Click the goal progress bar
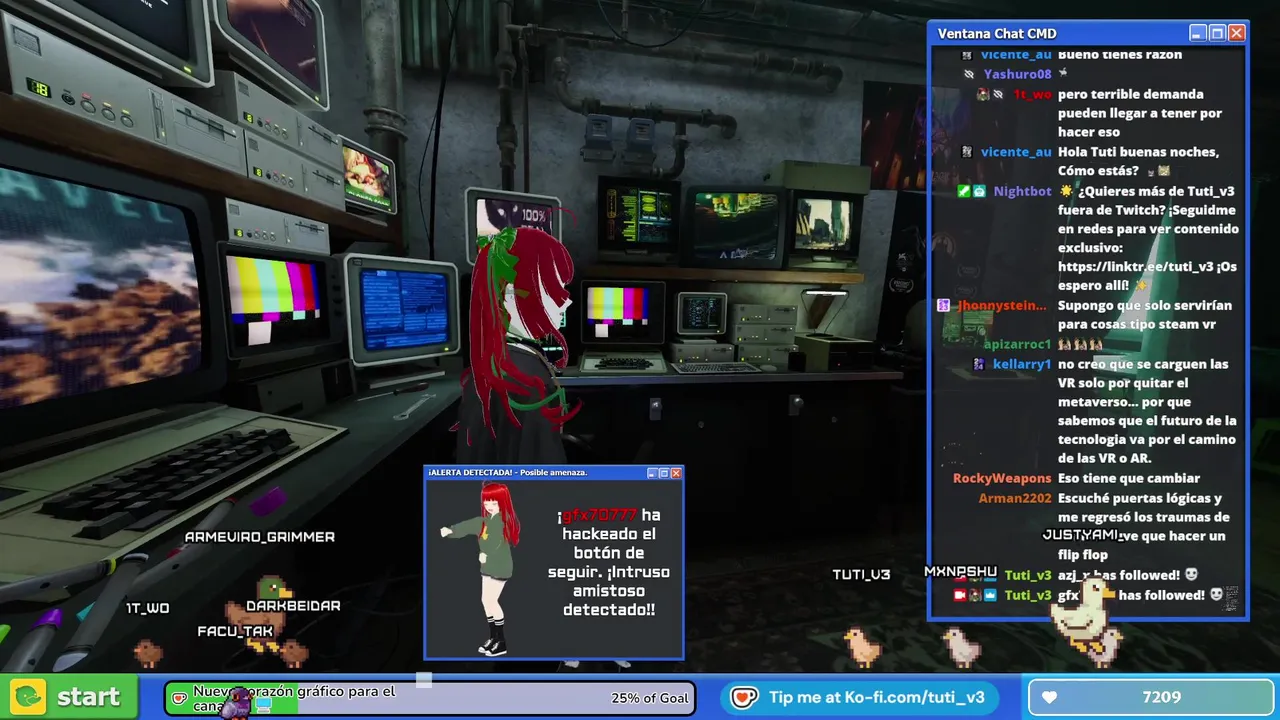This screenshot has width=1280, height=720. 430,697
